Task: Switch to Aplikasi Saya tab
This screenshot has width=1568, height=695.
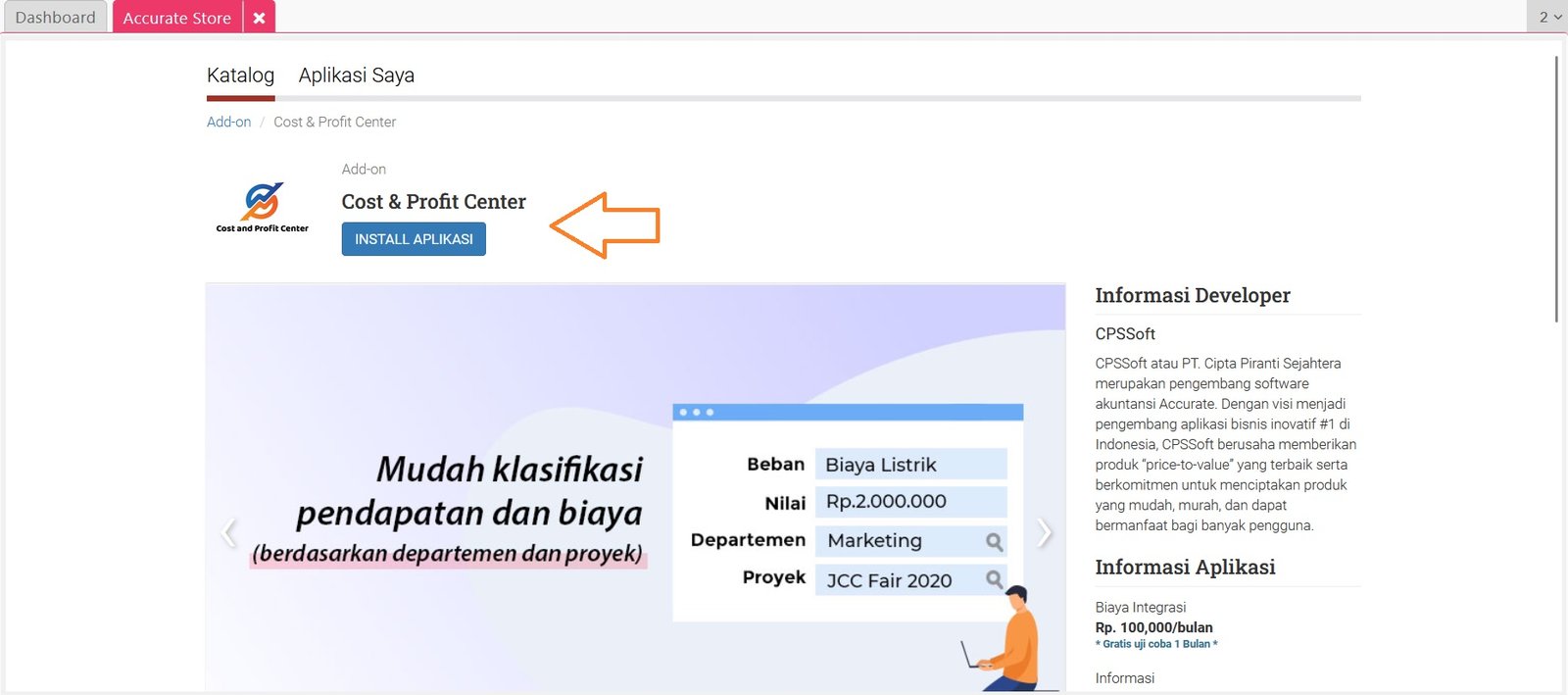Action: point(356,75)
